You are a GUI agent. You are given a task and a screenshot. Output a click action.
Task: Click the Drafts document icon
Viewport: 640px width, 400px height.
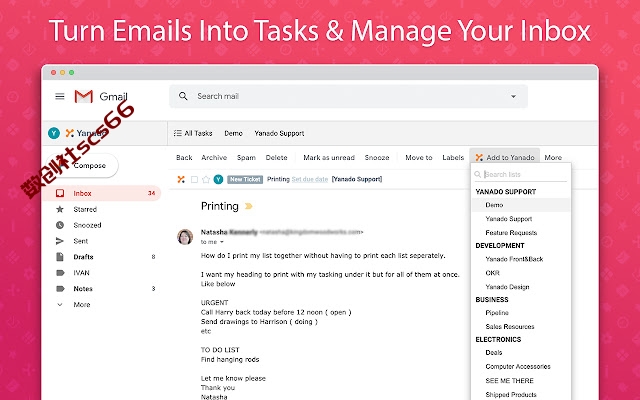60,257
